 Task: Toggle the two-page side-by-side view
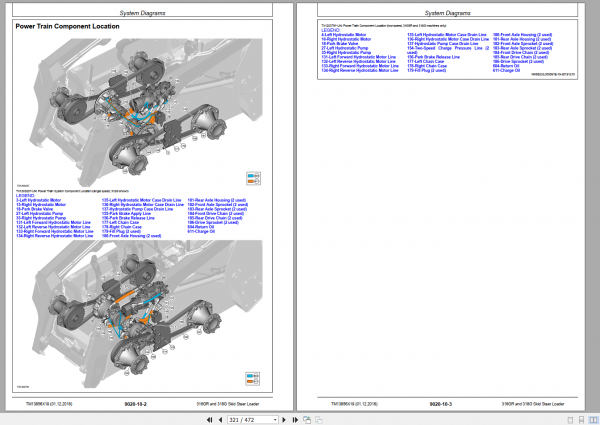click(593, 420)
